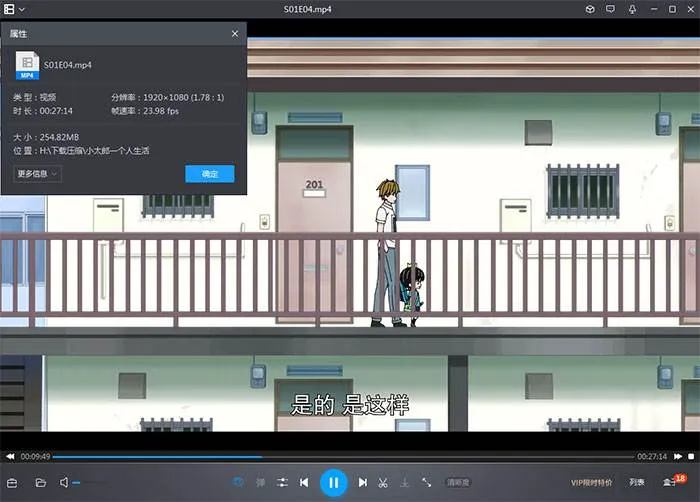700x502 pixels.
Task: Open the playback adjustment sliders icon
Action: coord(282,482)
